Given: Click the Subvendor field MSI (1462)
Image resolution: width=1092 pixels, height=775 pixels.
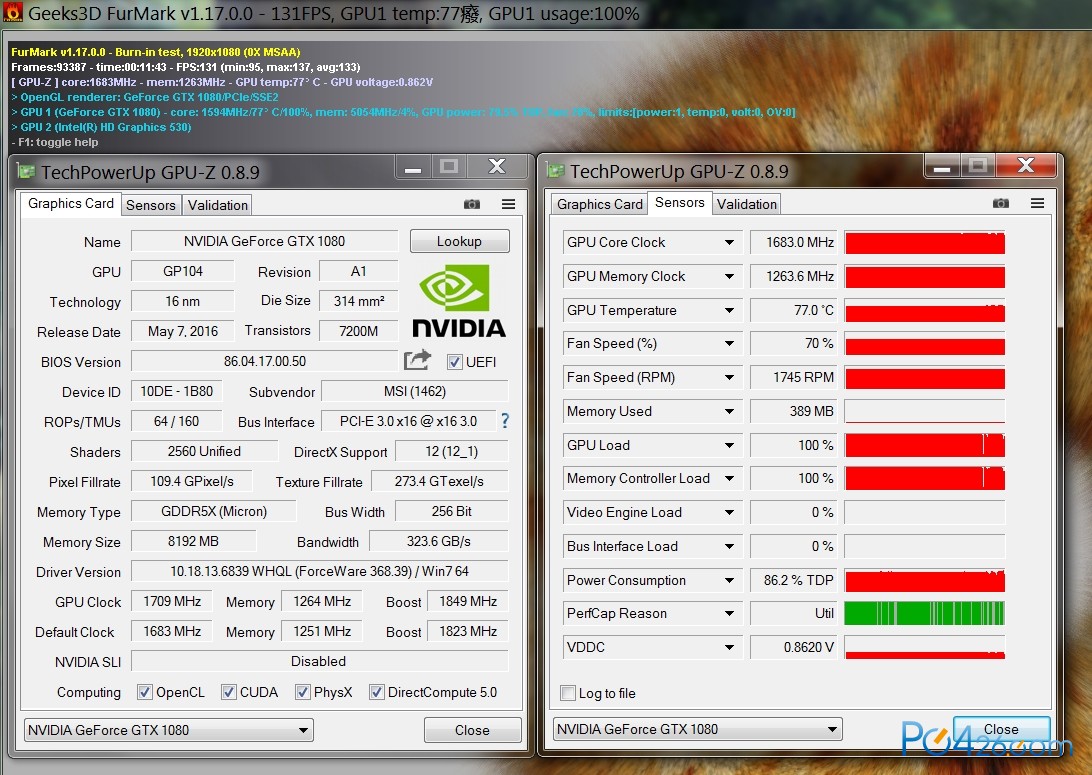Looking at the screenshot, I should [414, 392].
